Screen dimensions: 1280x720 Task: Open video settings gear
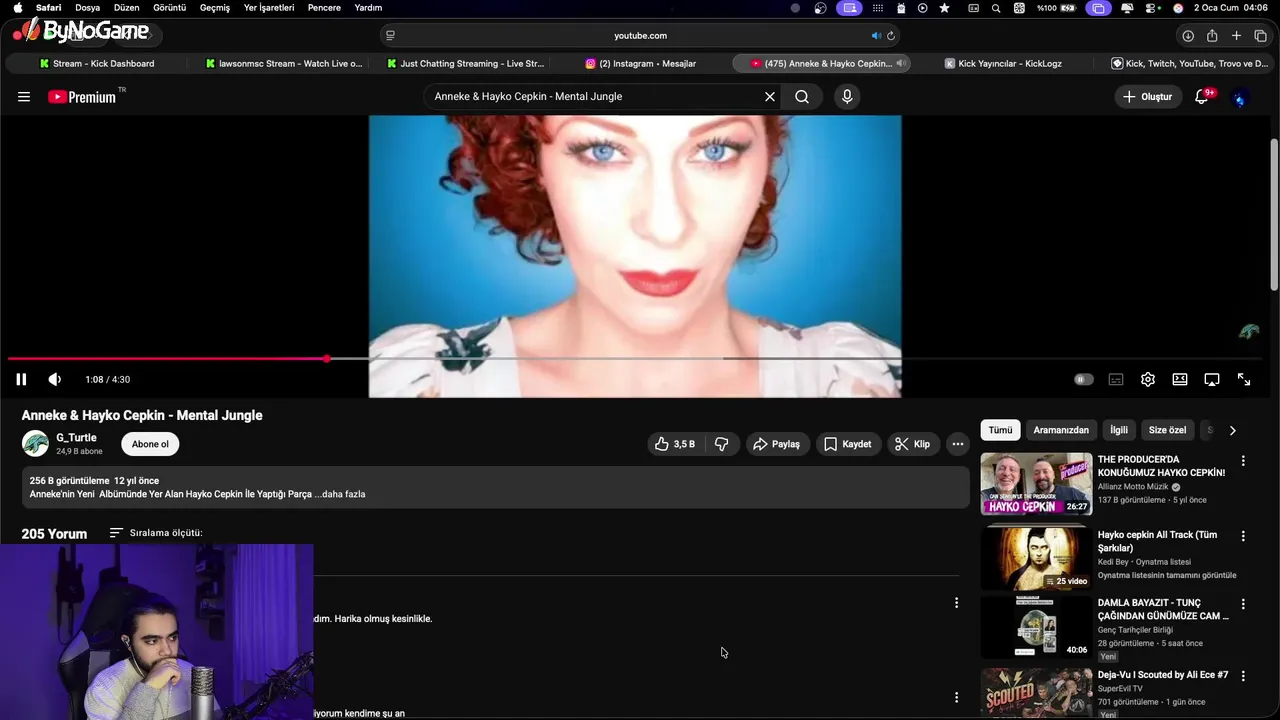coord(1148,379)
